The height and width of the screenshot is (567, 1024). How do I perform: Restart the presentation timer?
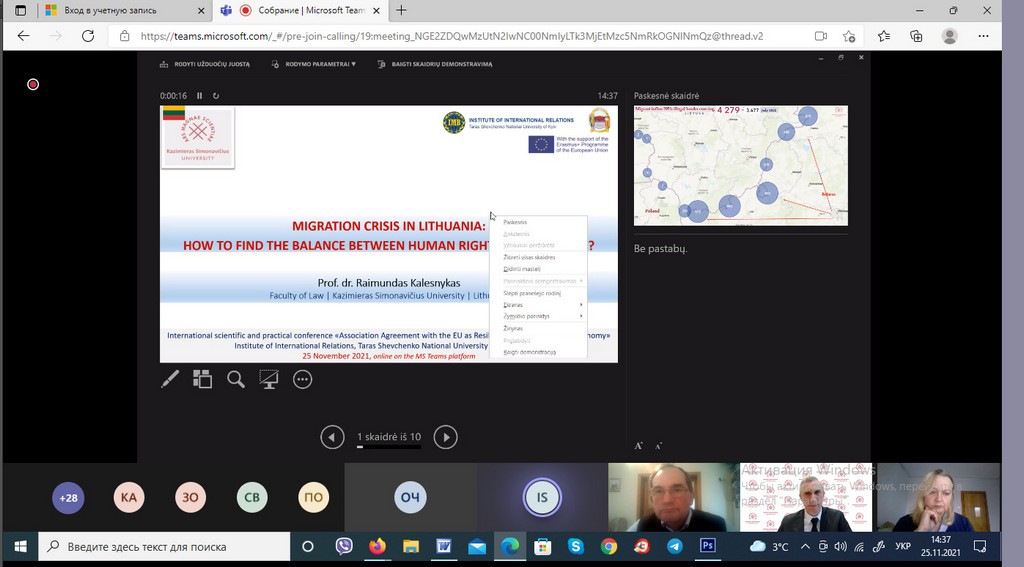pyautogui.click(x=216, y=96)
